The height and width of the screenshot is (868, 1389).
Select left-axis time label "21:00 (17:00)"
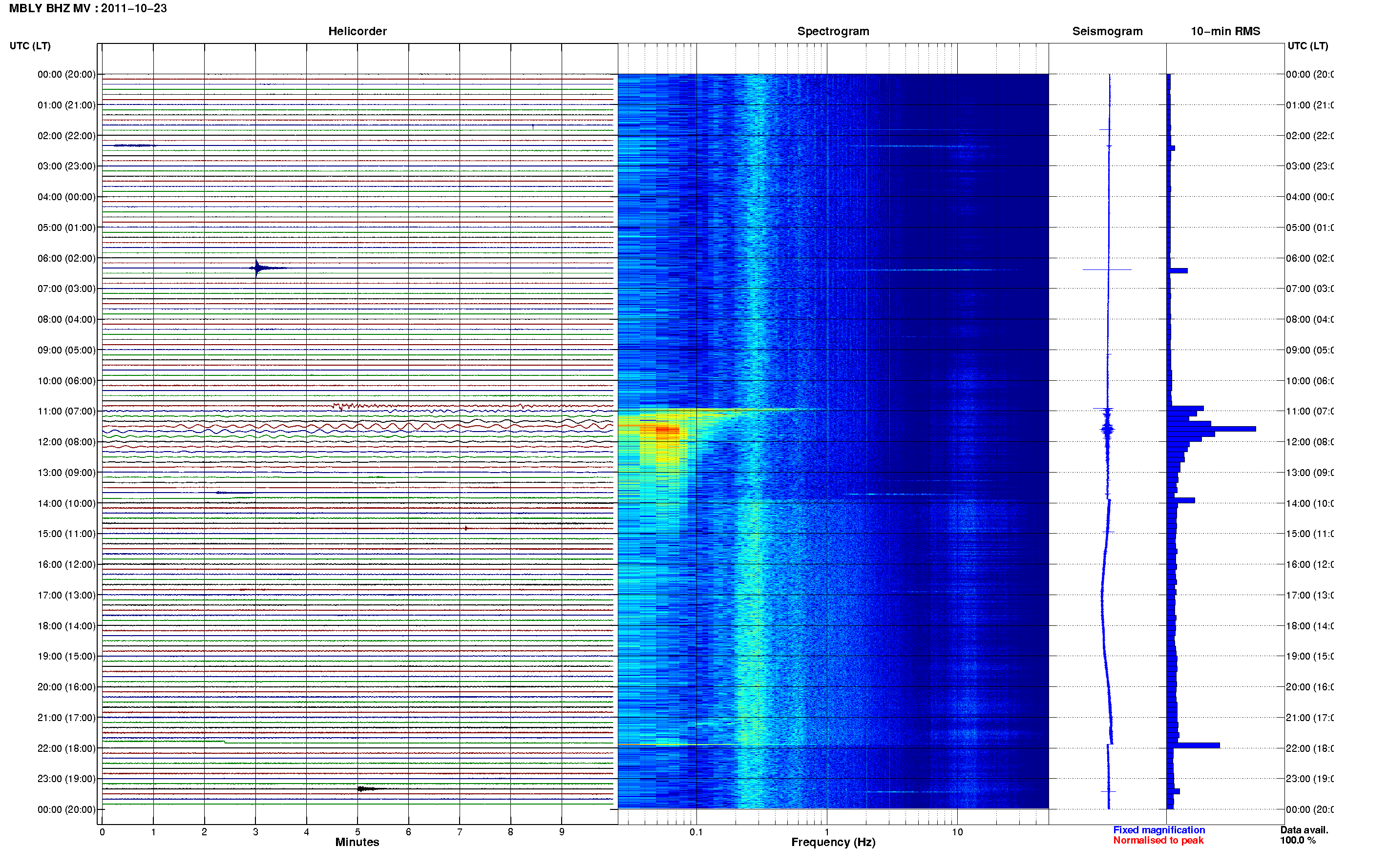tap(66, 718)
